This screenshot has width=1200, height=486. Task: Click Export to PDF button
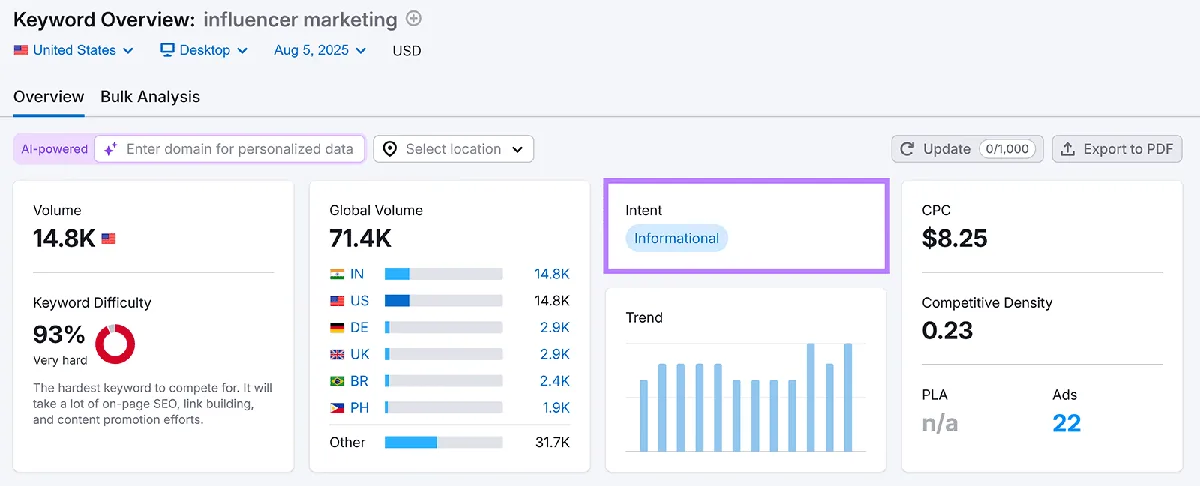point(1118,149)
